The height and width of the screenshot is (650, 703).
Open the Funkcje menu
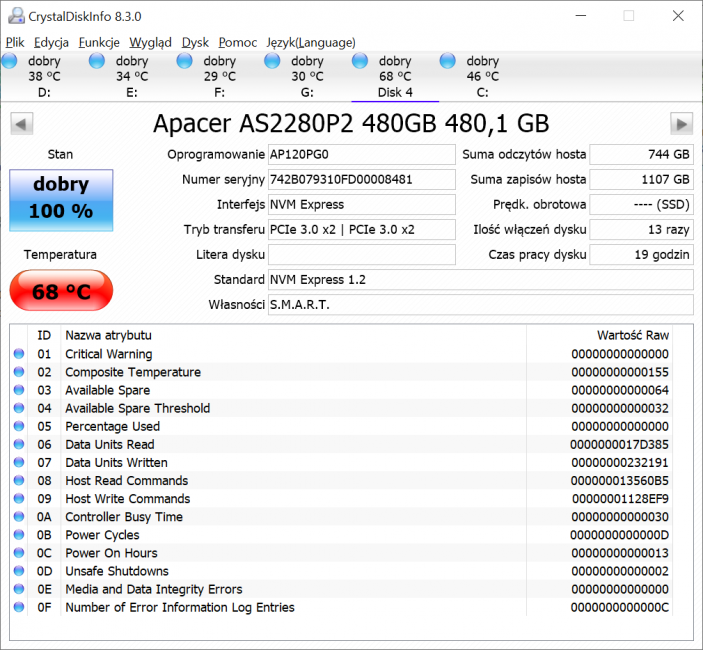click(99, 43)
